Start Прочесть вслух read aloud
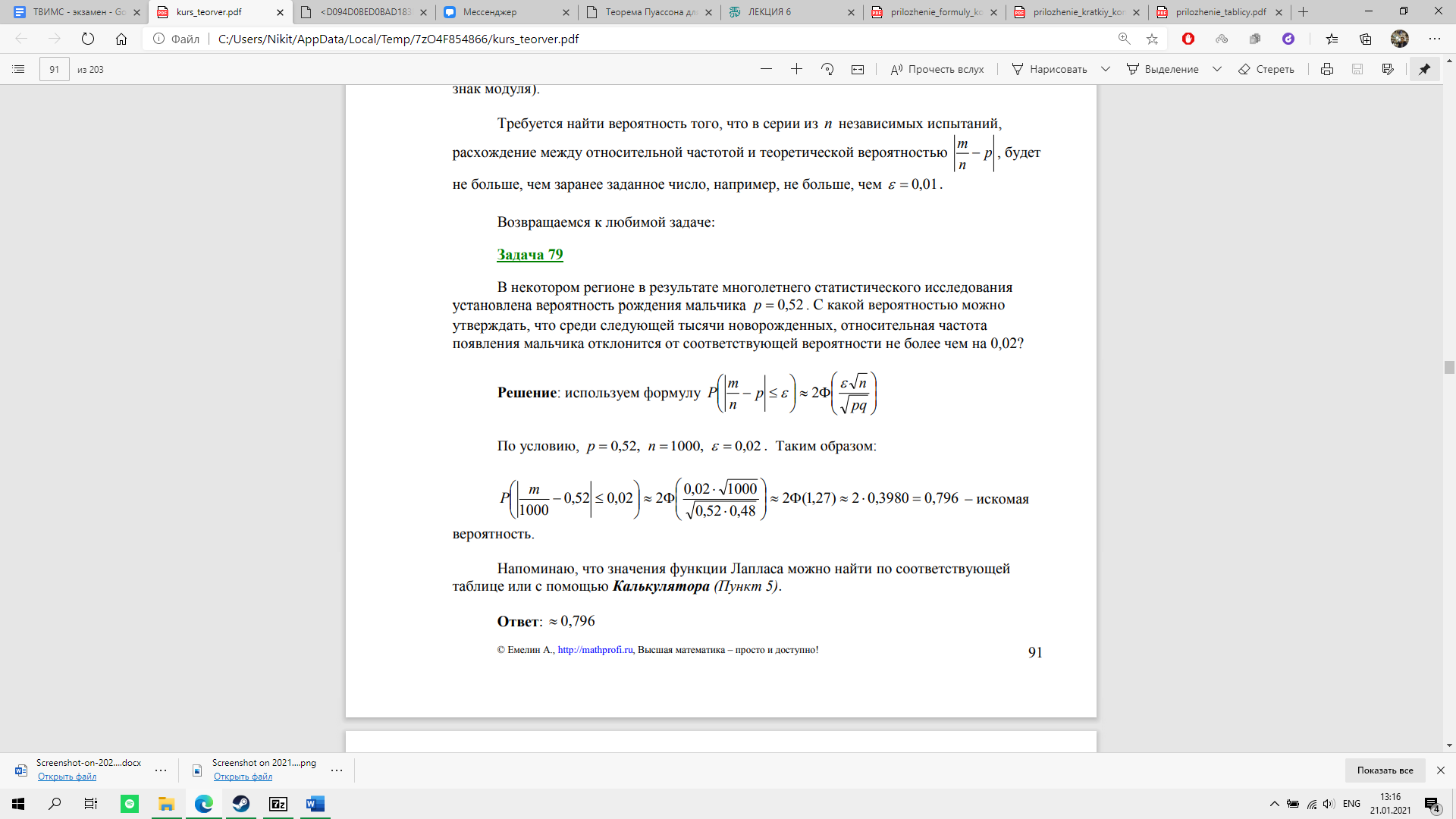The height and width of the screenshot is (819, 1456). pos(937,69)
